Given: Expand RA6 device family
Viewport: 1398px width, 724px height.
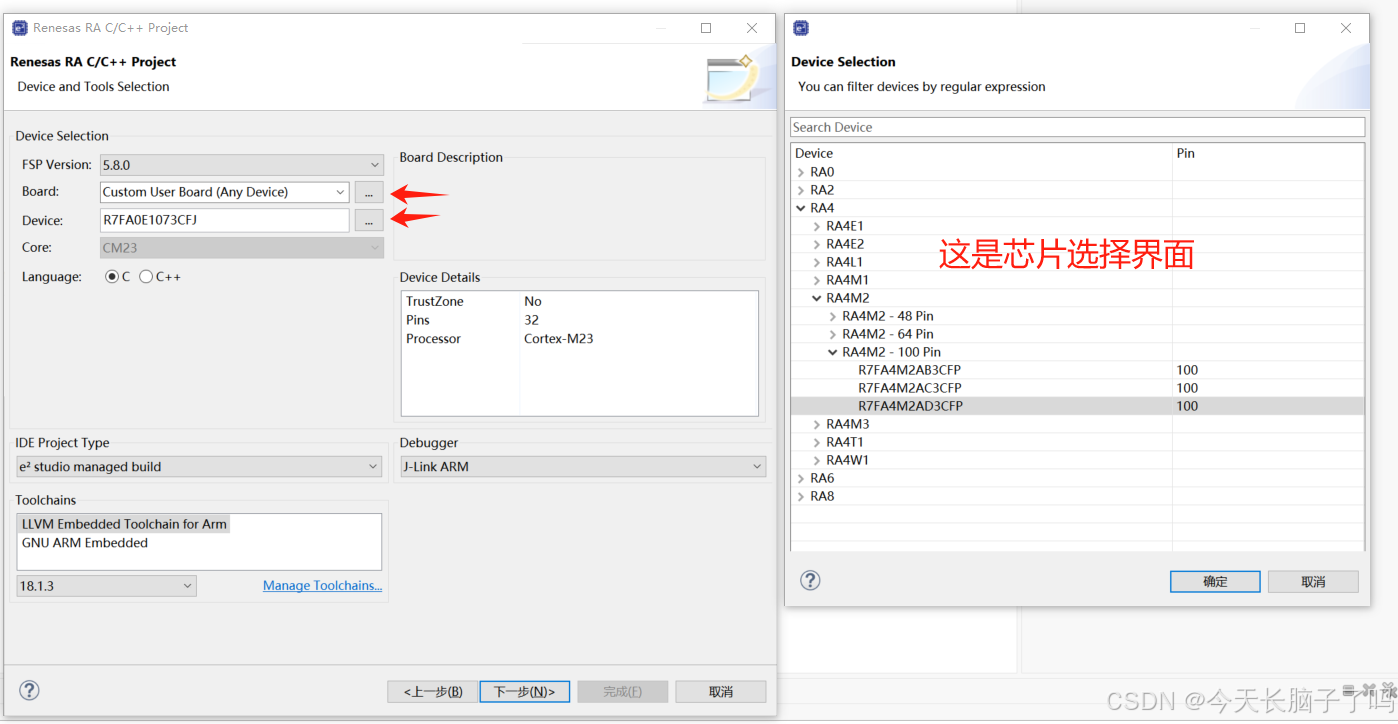Looking at the screenshot, I should click(x=801, y=478).
